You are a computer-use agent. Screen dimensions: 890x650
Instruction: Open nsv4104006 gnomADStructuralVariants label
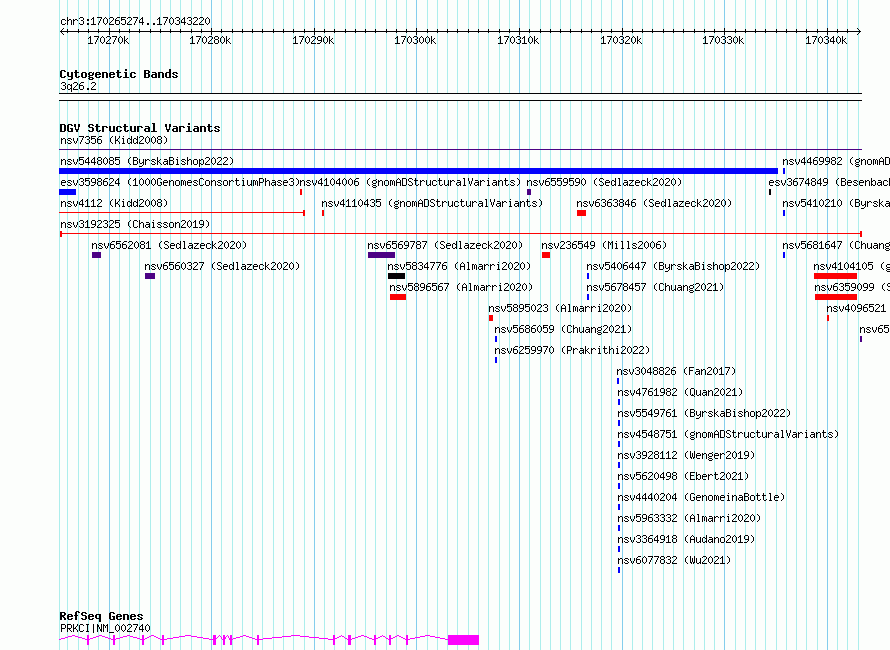(x=410, y=182)
